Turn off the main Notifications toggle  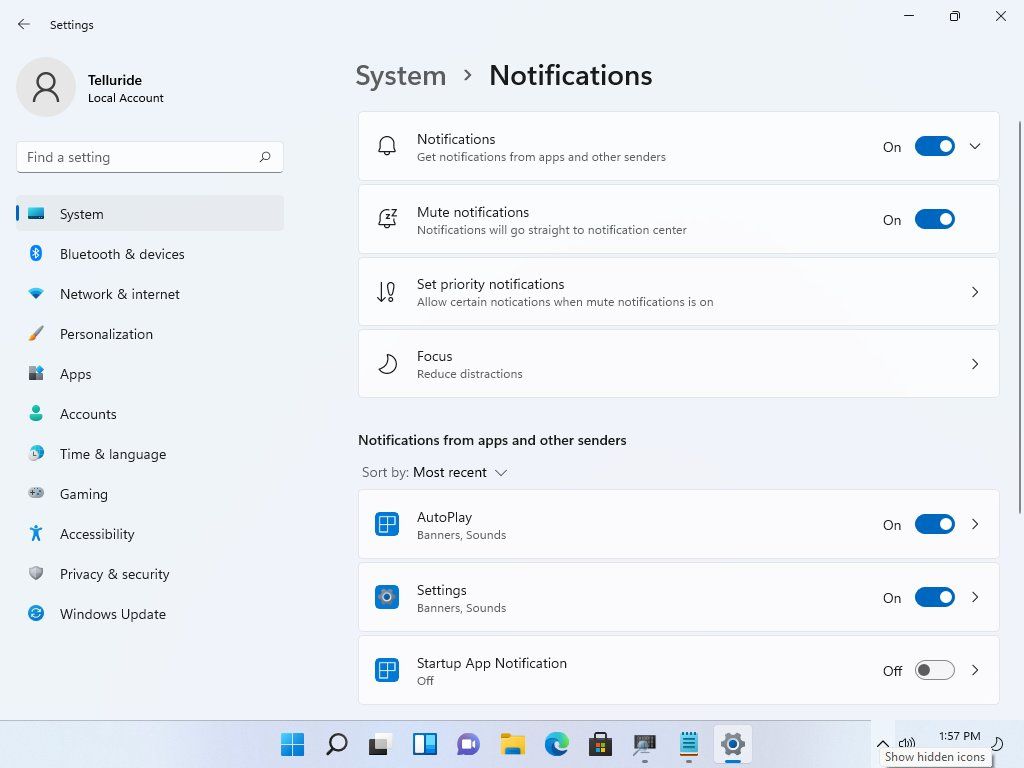pyautogui.click(x=934, y=146)
